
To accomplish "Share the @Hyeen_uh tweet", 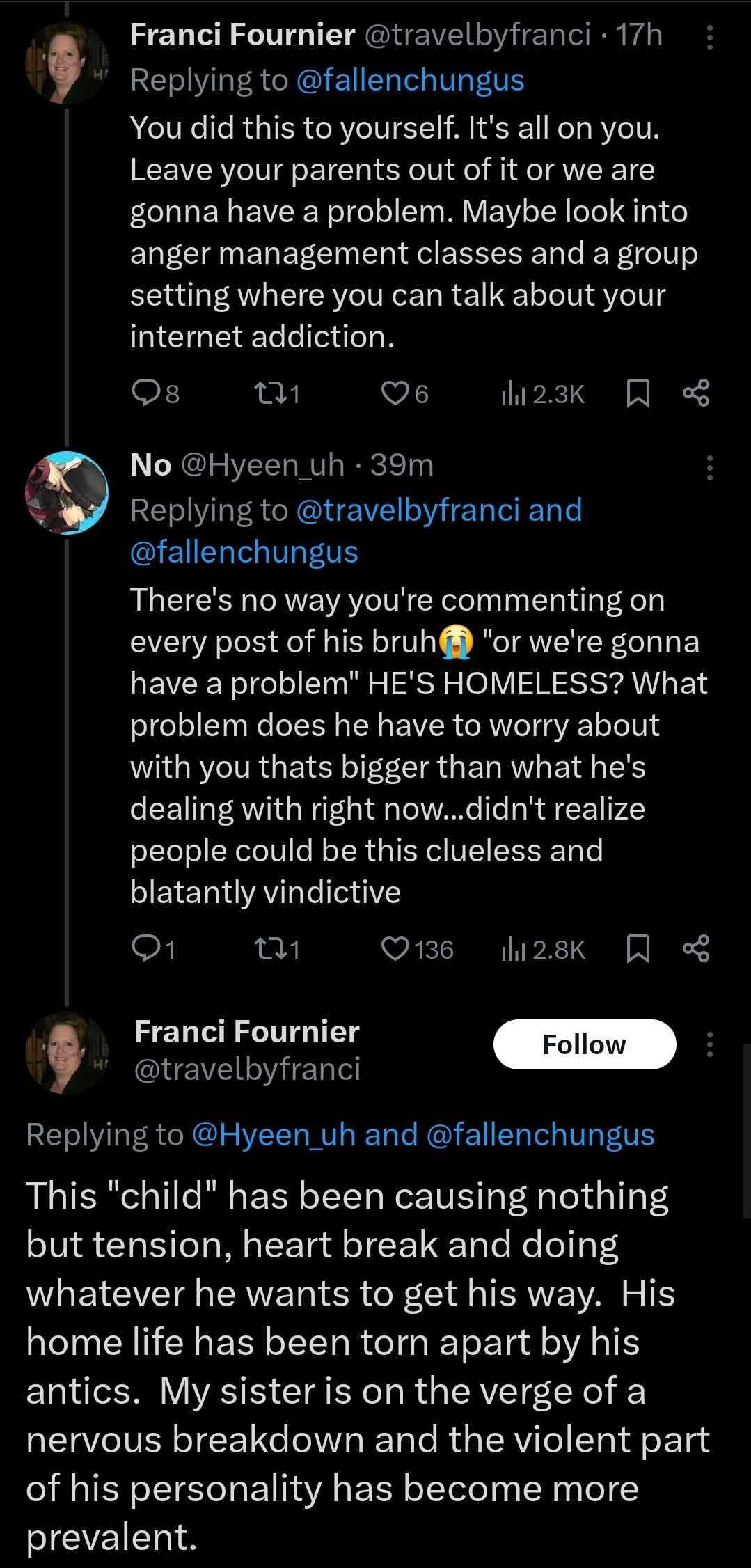I will click(x=696, y=948).
